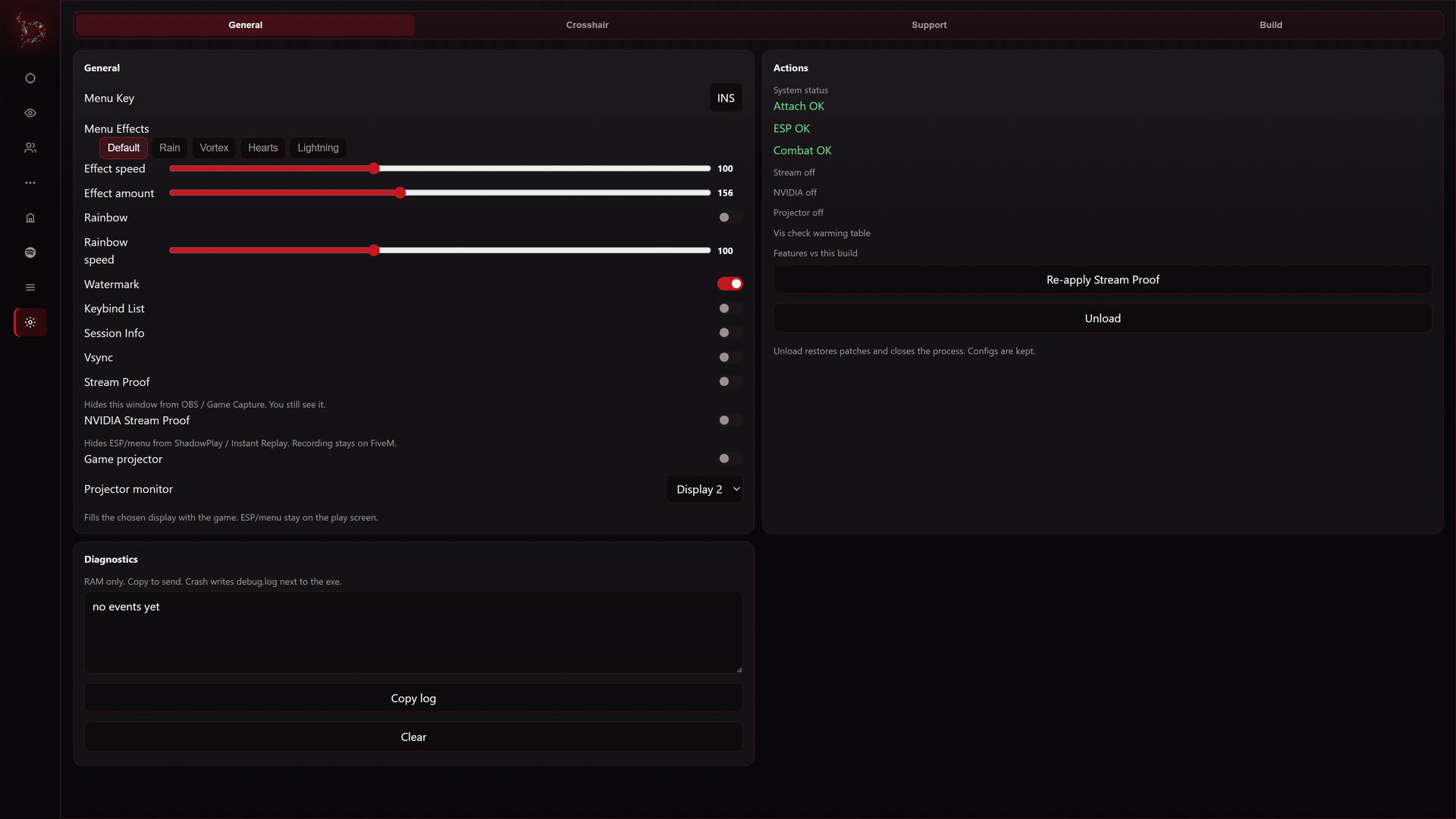The image size is (1456, 819).
Task: Switch to the Crosshair tab
Action: 587,25
